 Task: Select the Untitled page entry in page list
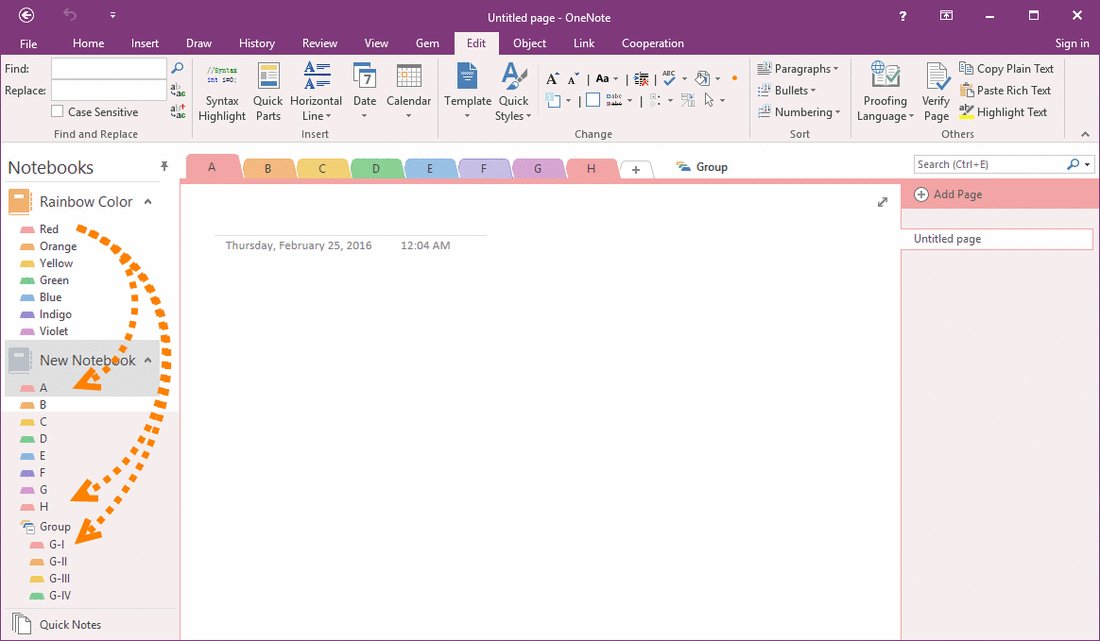pyautogui.click(x=997, y=239)
